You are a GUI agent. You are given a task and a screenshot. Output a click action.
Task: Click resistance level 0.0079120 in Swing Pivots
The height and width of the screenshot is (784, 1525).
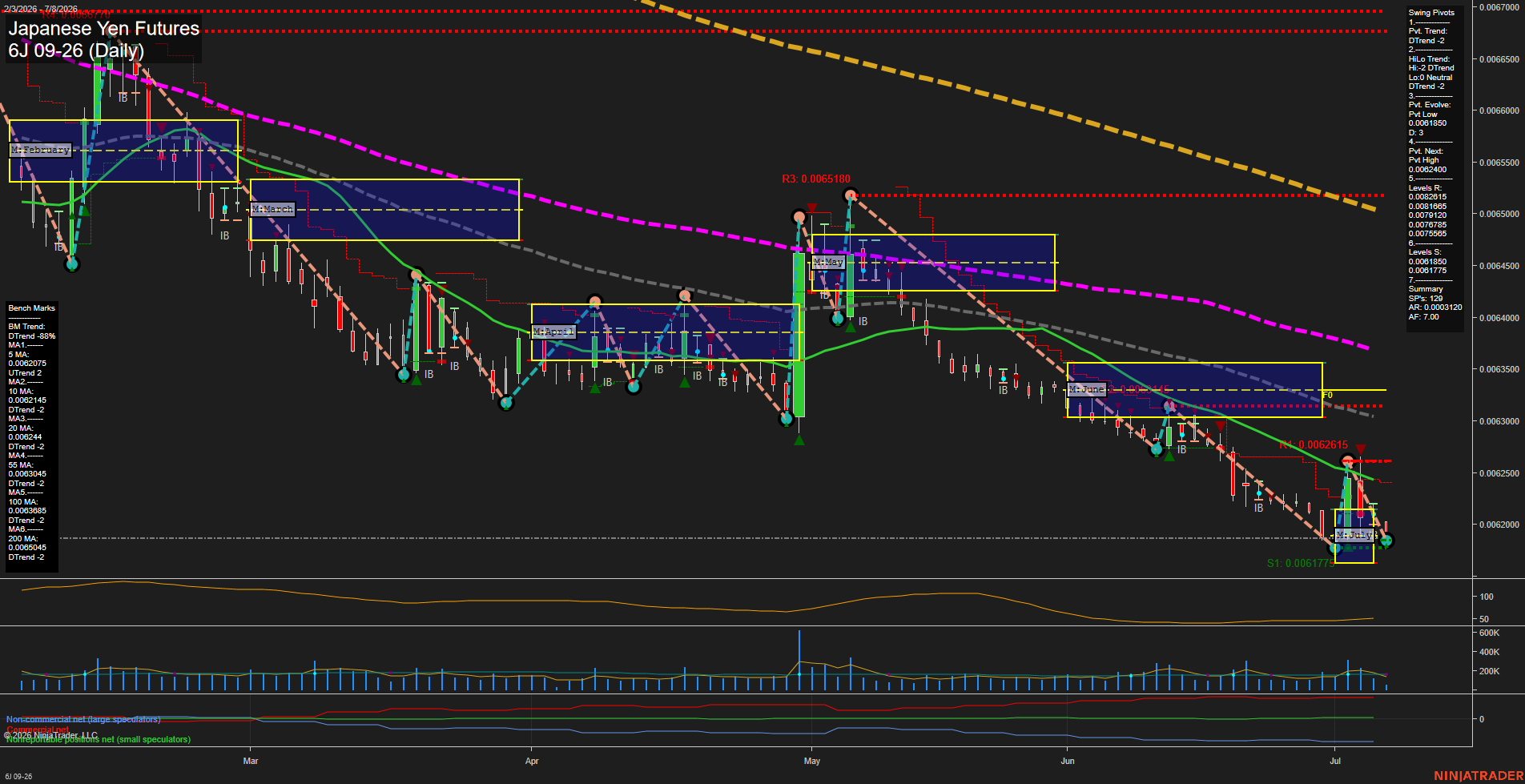point(1427,215)
